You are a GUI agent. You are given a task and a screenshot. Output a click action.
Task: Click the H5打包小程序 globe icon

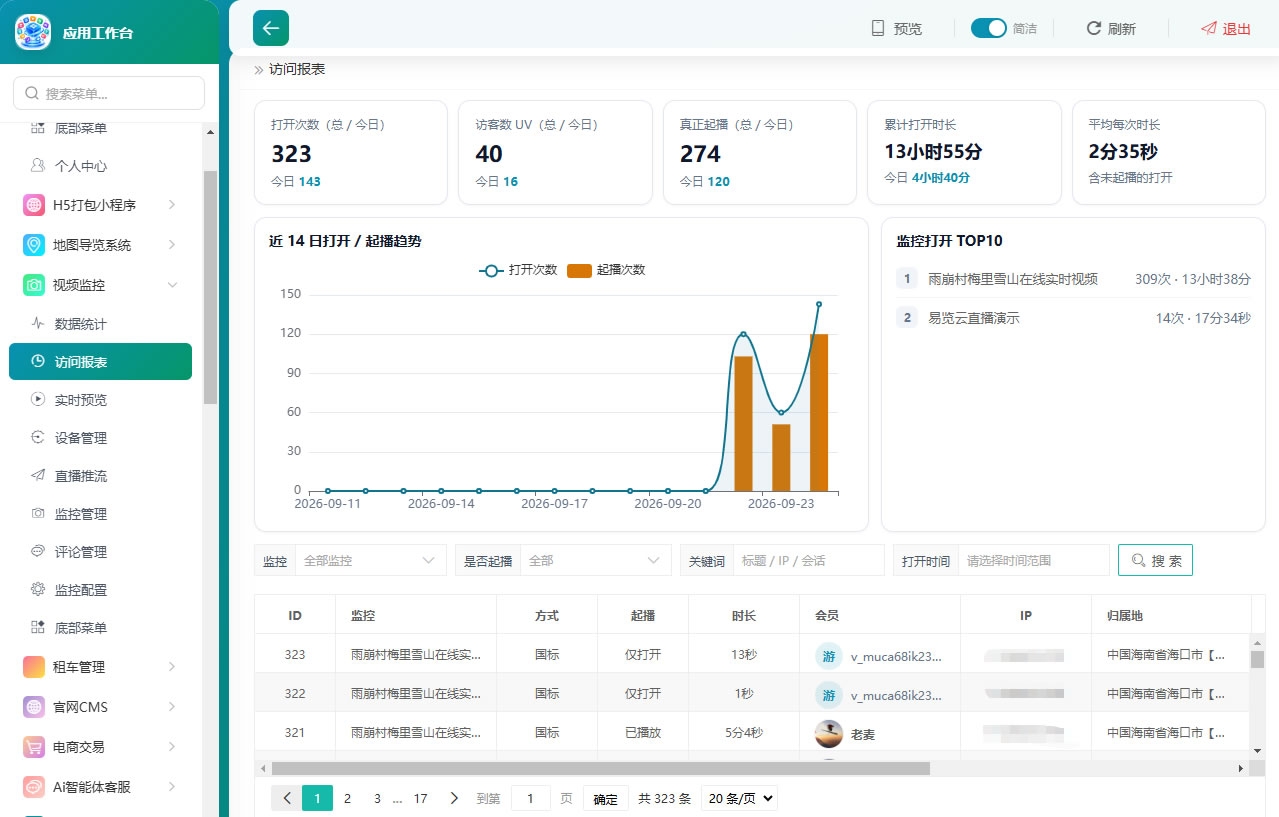pos(34,205)
